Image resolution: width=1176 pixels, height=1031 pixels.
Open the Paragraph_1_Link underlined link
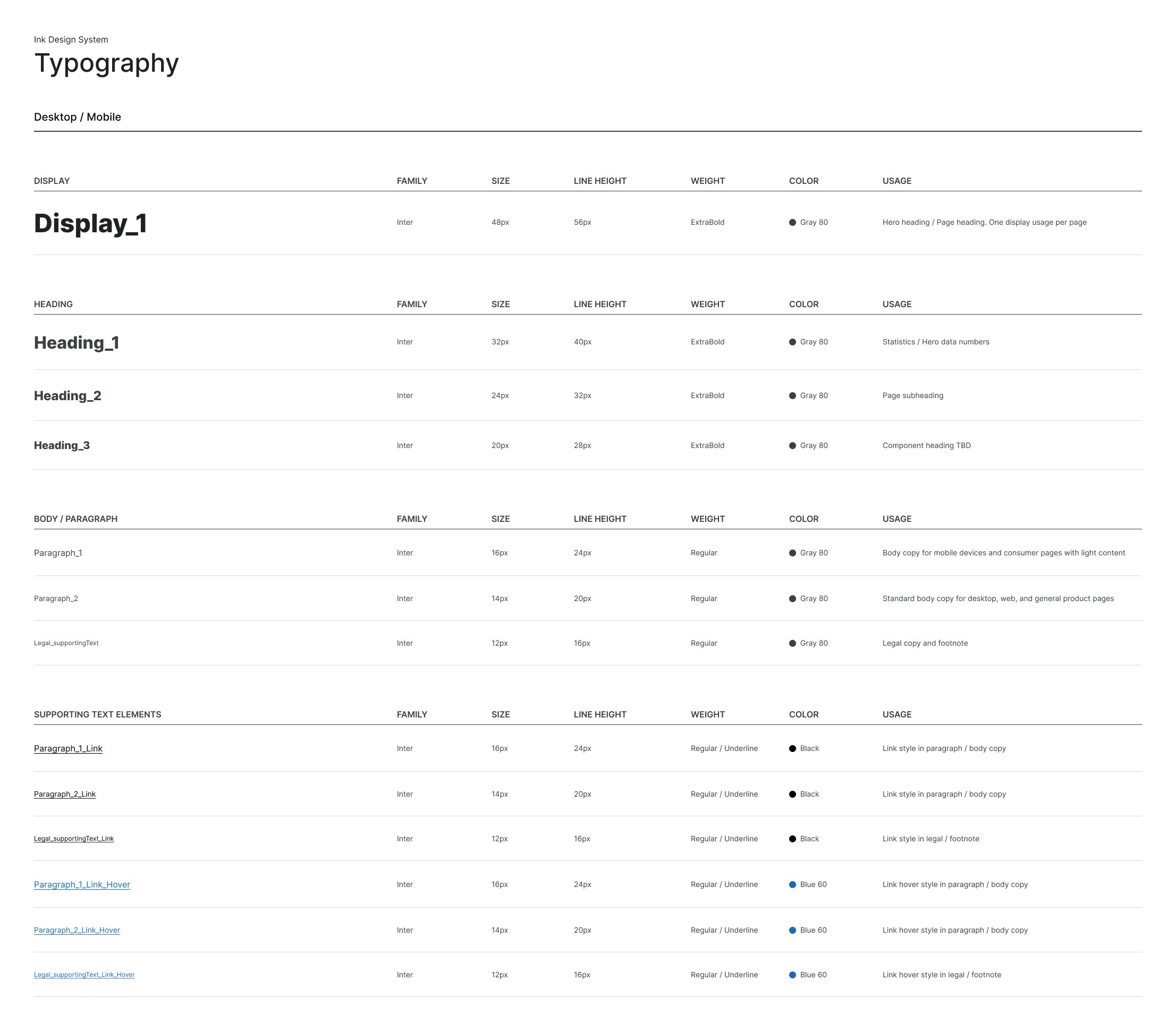pyautogui.click(x=68, y=749)
